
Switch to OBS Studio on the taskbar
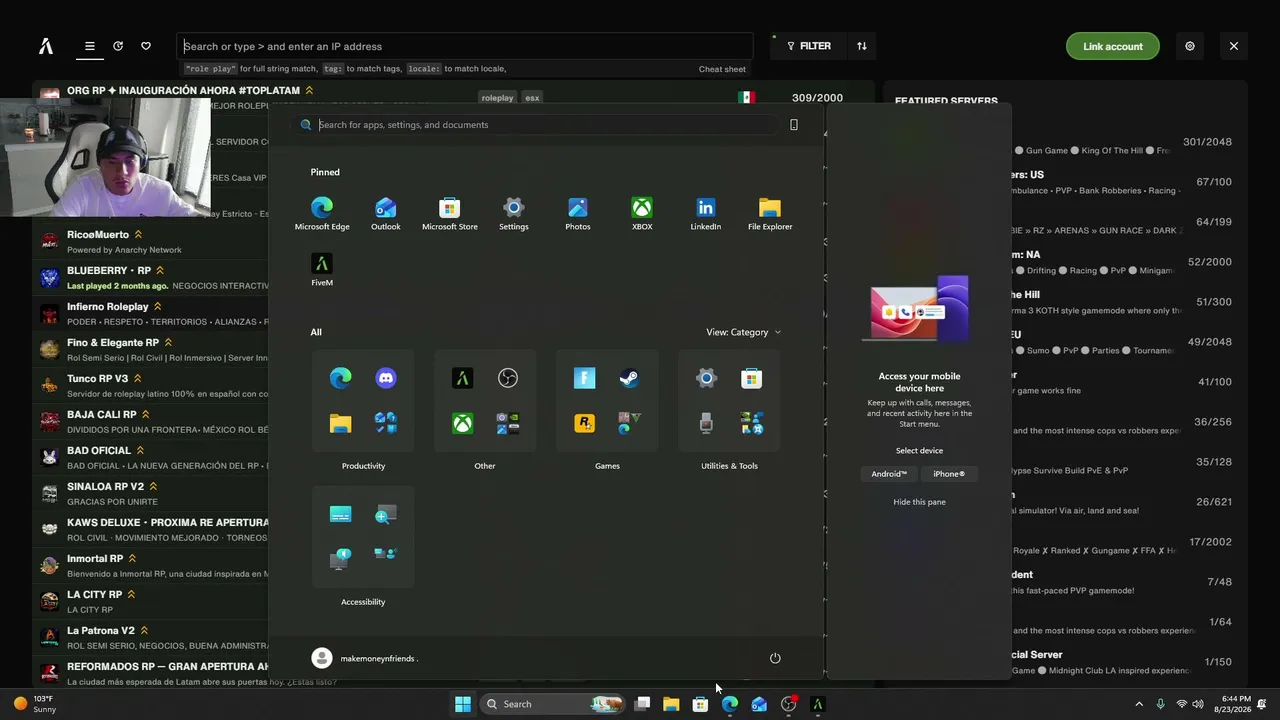[x=789, y=704]
